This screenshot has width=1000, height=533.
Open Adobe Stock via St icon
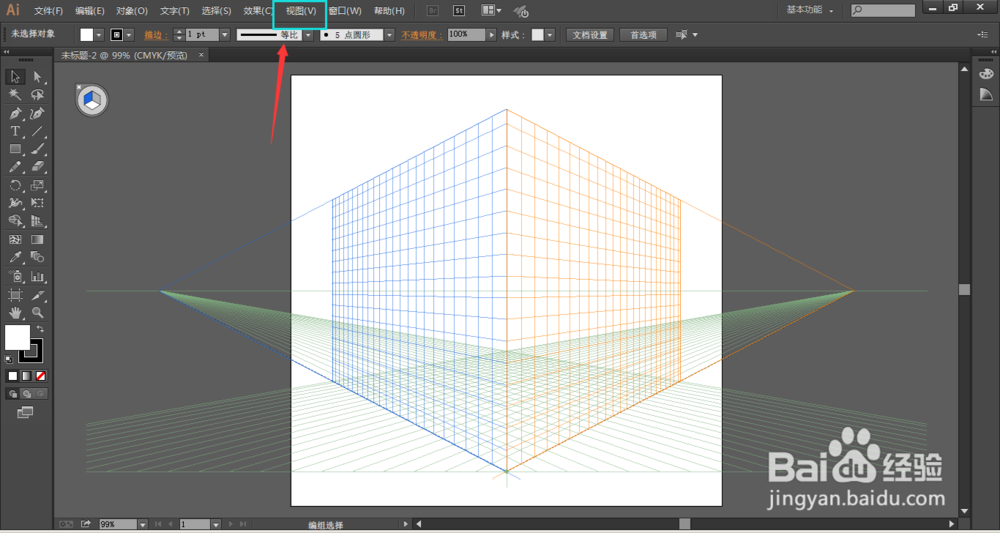459,11
